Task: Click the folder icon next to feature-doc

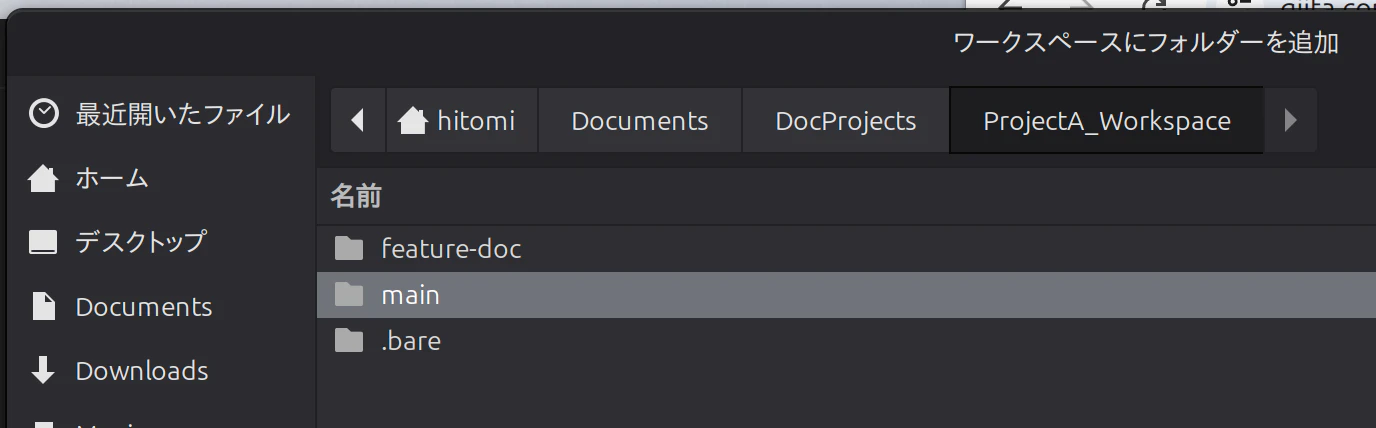Action: tap(348, 248)
